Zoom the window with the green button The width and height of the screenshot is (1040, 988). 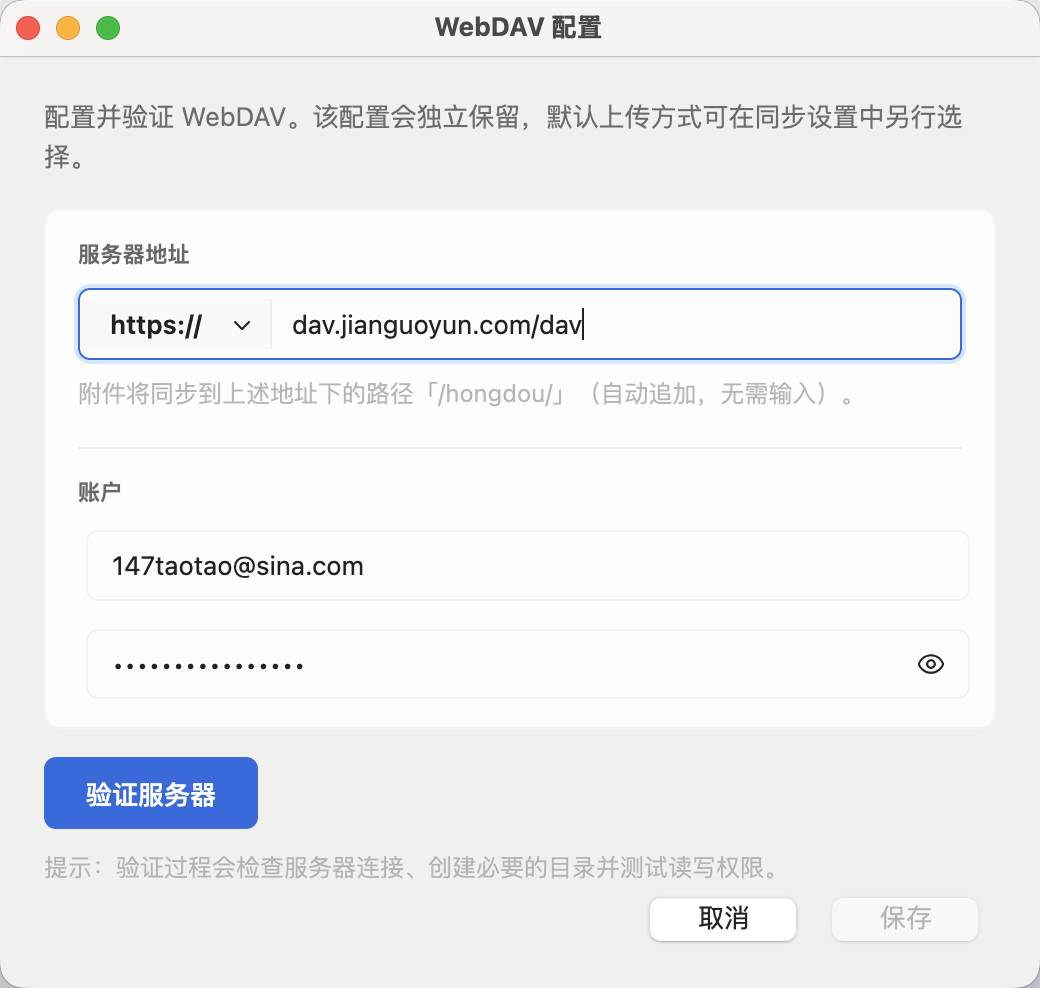pyautogui.click(x=108, y=29)
